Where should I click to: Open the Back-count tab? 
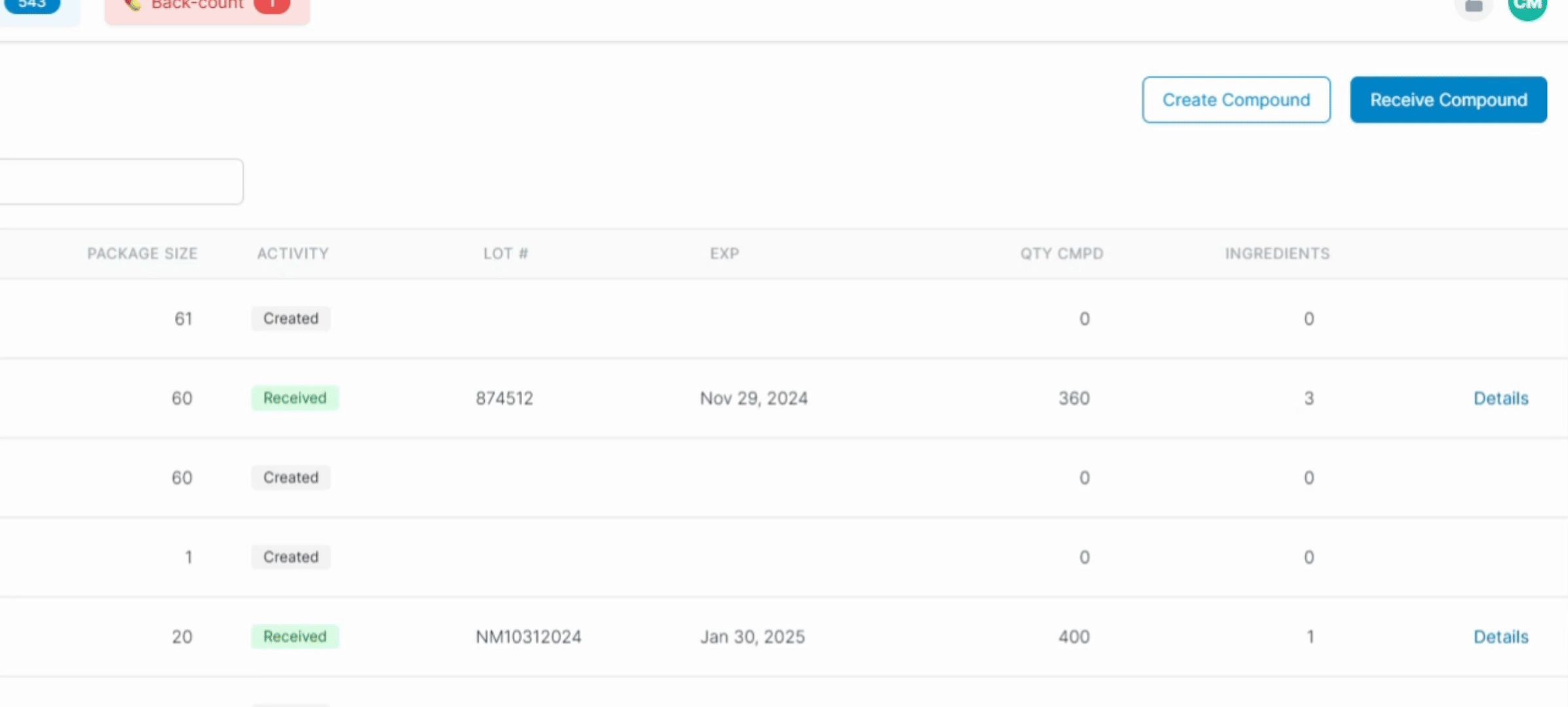click(x=197, y=5)
